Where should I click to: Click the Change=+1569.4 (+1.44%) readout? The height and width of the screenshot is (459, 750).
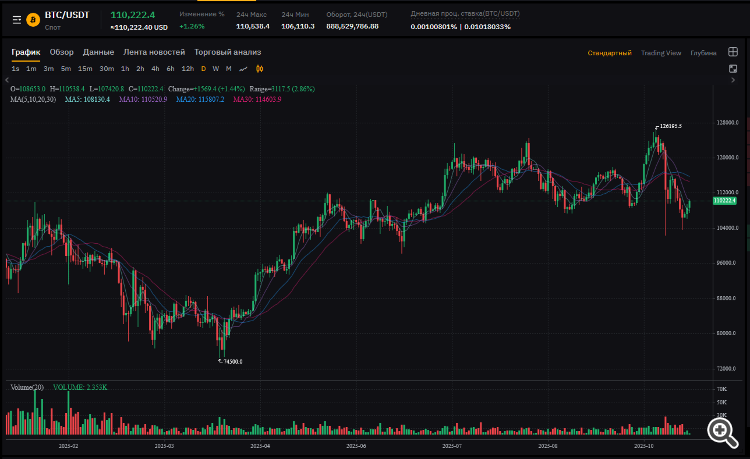pos(207,89)
